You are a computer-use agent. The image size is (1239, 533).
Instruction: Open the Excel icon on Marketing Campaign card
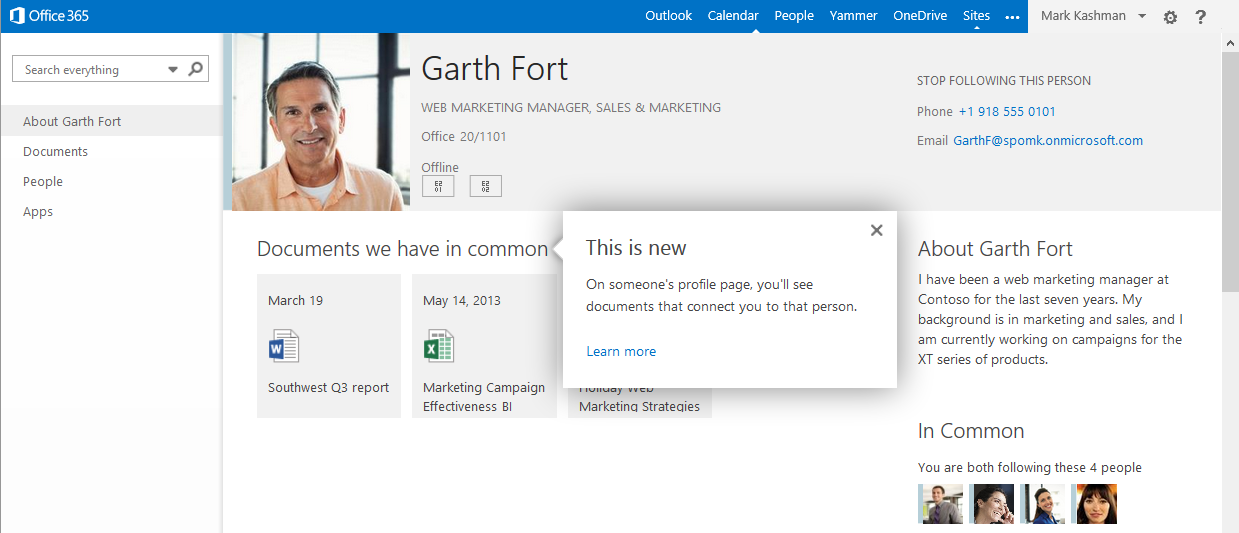(x=439, y=346)
